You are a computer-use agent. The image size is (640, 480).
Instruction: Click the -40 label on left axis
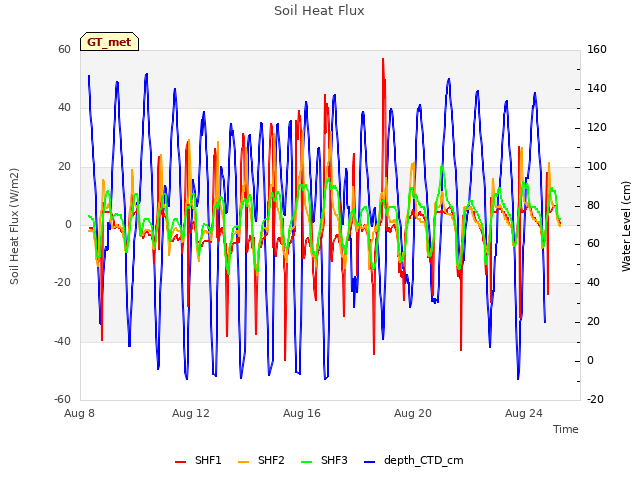[62, 341]
